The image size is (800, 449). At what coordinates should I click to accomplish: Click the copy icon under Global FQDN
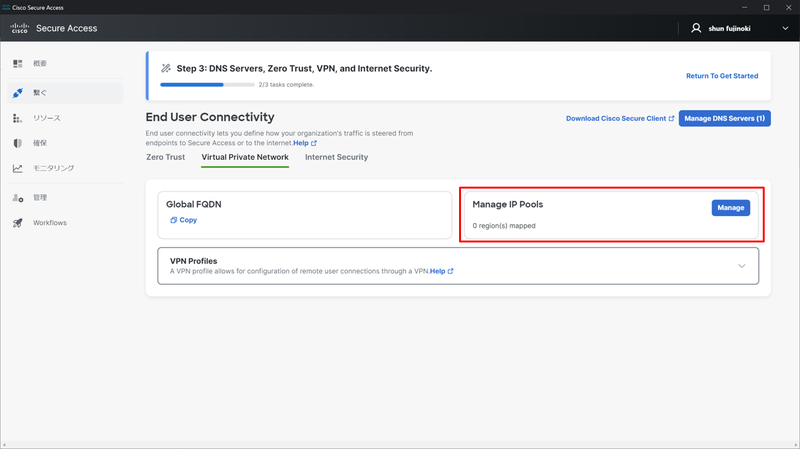(x=173, y=220)
